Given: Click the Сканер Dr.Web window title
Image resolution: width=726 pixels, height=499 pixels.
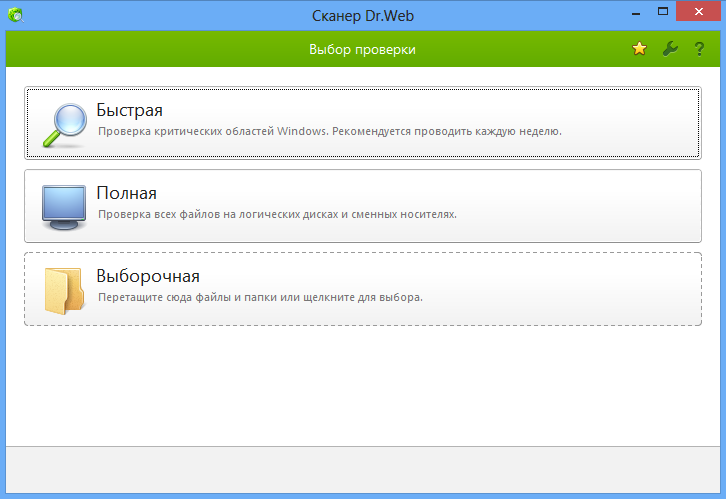Looking at the screenshot, I should [x=363, y=16].
